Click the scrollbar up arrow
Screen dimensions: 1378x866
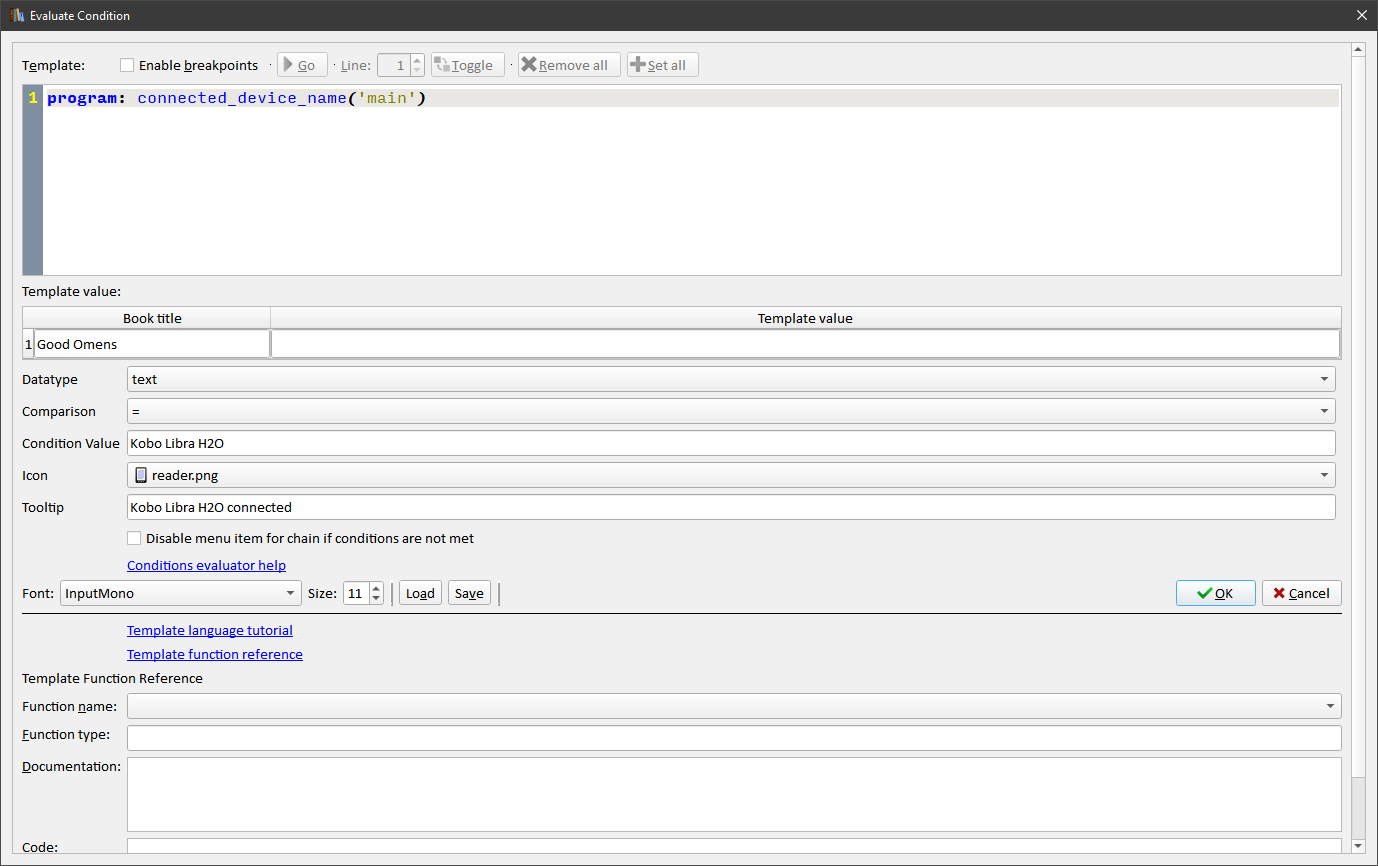click(1358, 49)
